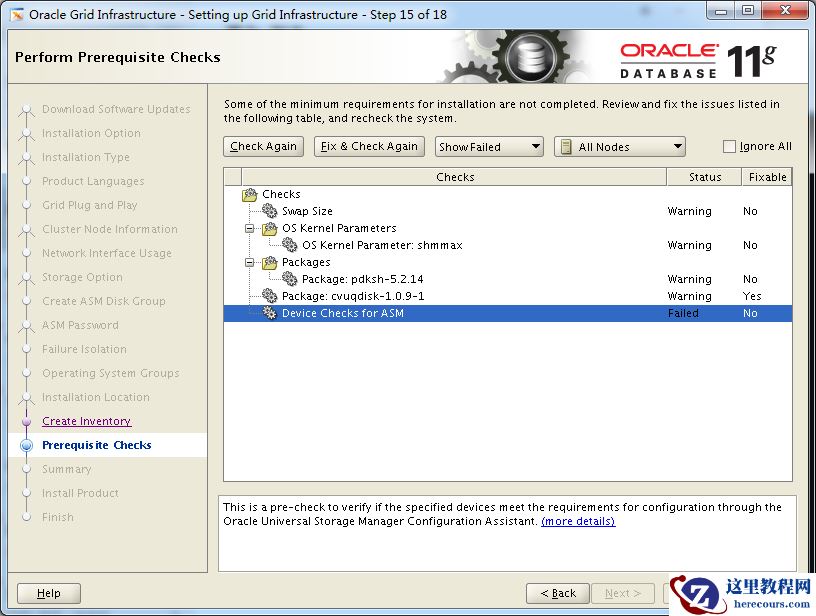The height and width of the screenshot is (616, 816).
Task: Maximize the Oracle installer window
Action: pyautogui.click(x=748, y=11)
